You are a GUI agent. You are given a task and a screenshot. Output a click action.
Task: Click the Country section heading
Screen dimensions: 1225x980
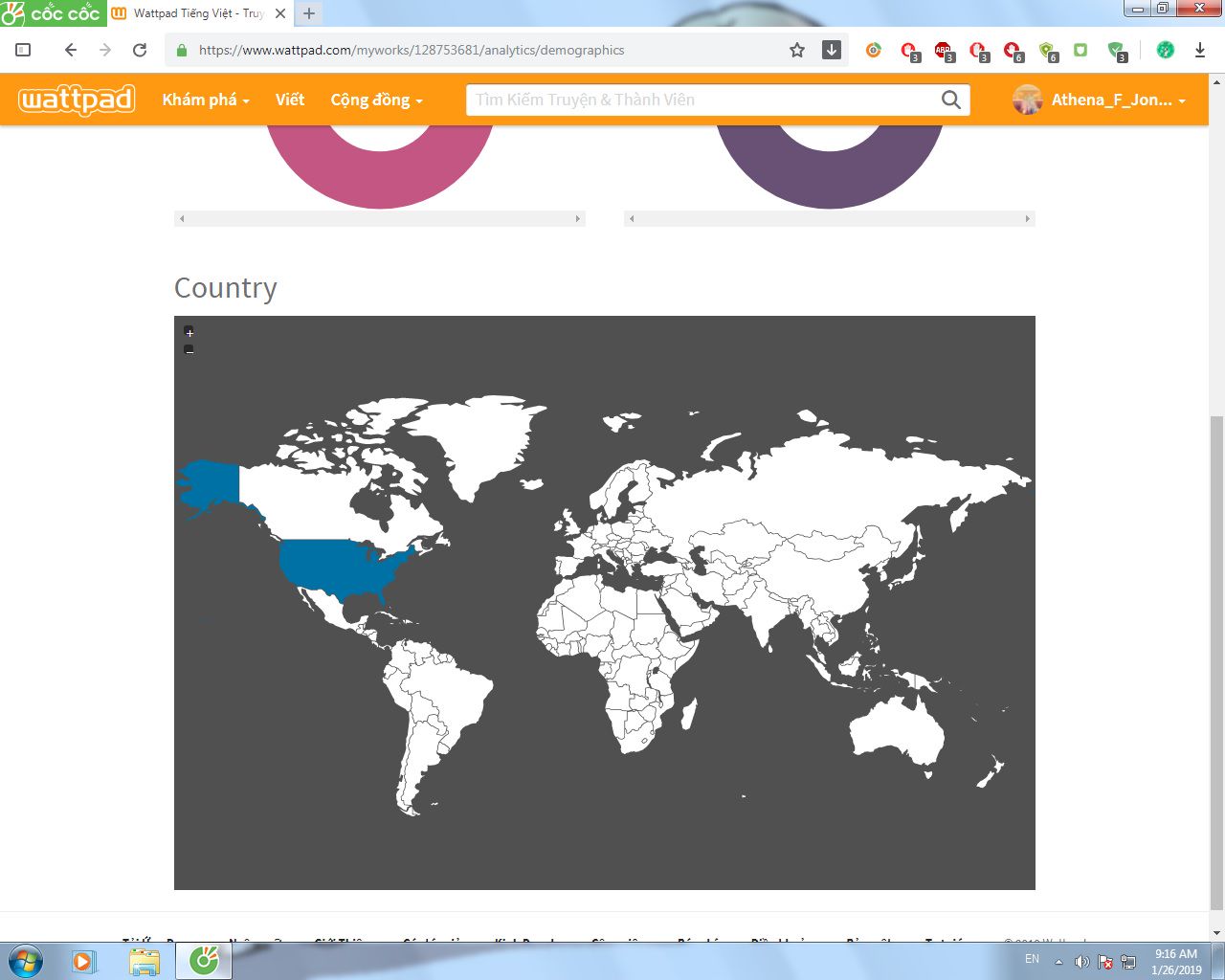click(226, 288)
